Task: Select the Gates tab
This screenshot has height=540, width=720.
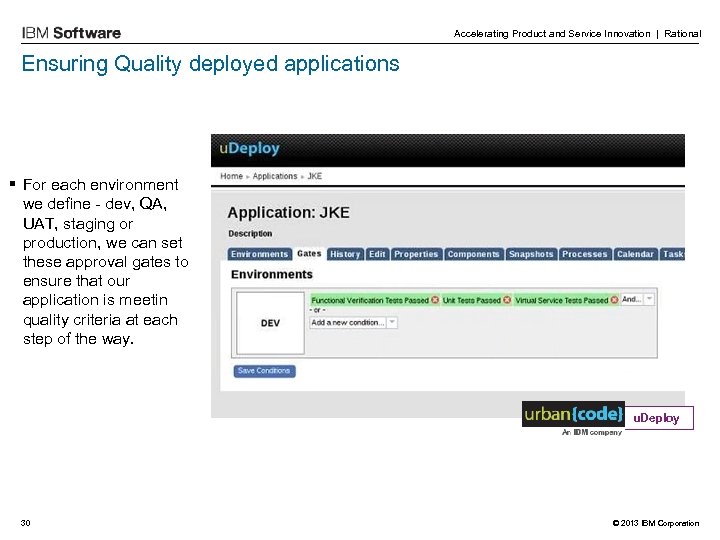Action: [x=309, y=254]
